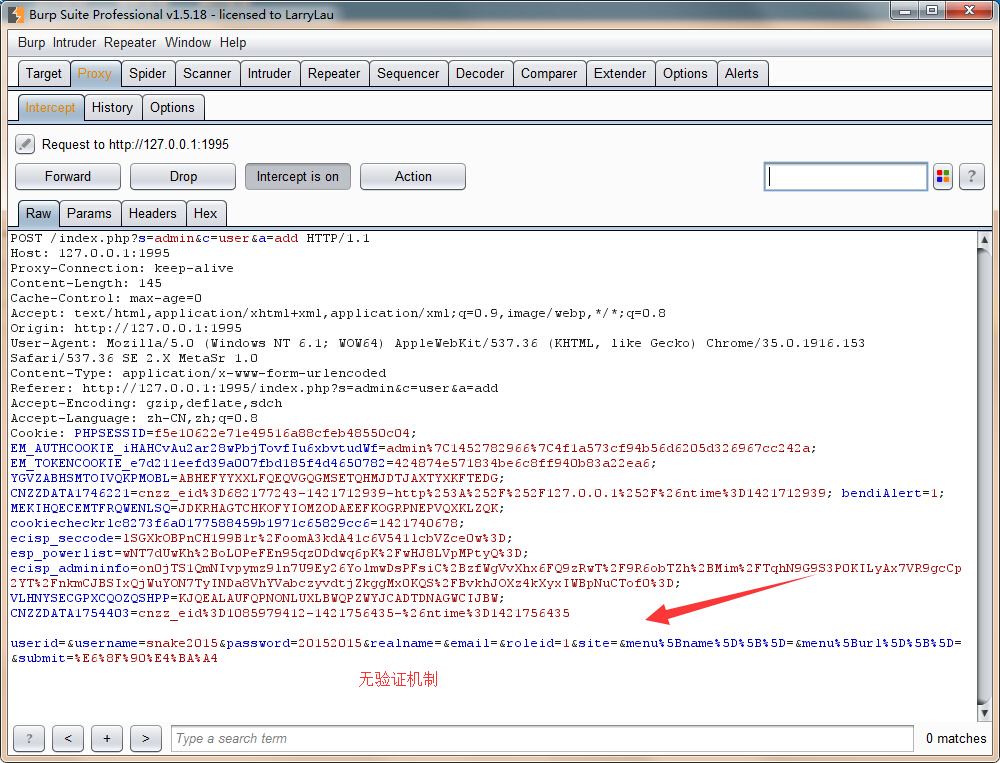This screenshot has width=1000, height=763.
Task: Select the Intercept sub-tab
Action: (x=50, y=107)
